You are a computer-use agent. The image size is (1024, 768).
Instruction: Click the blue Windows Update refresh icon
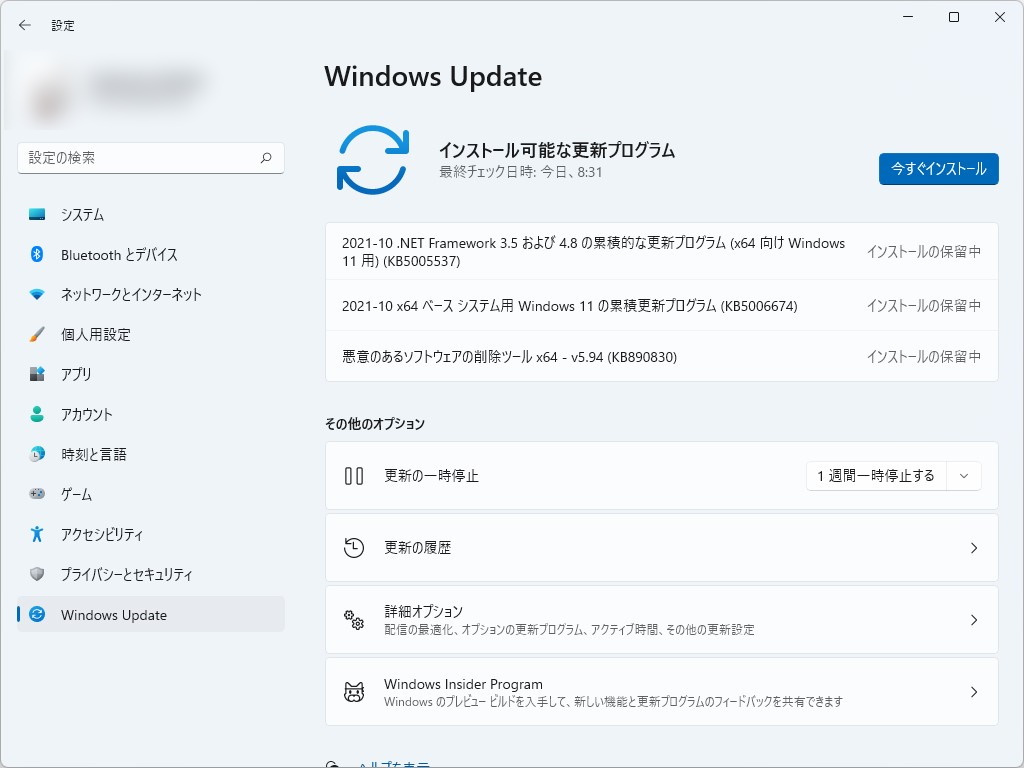(x=373, y=160)
